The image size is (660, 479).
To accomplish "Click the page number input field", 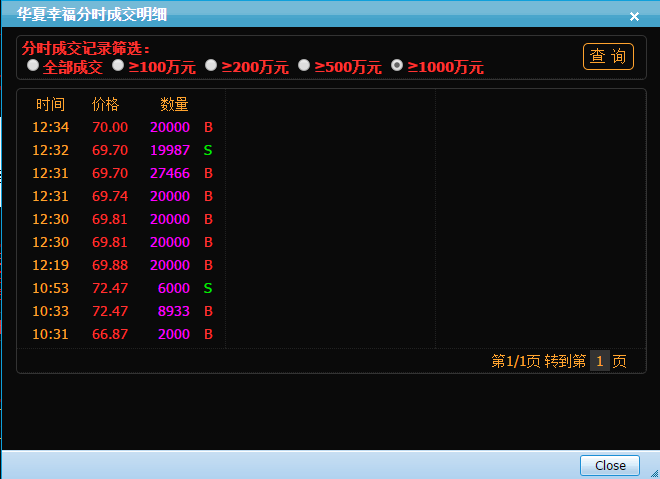I will coord(598,361).
